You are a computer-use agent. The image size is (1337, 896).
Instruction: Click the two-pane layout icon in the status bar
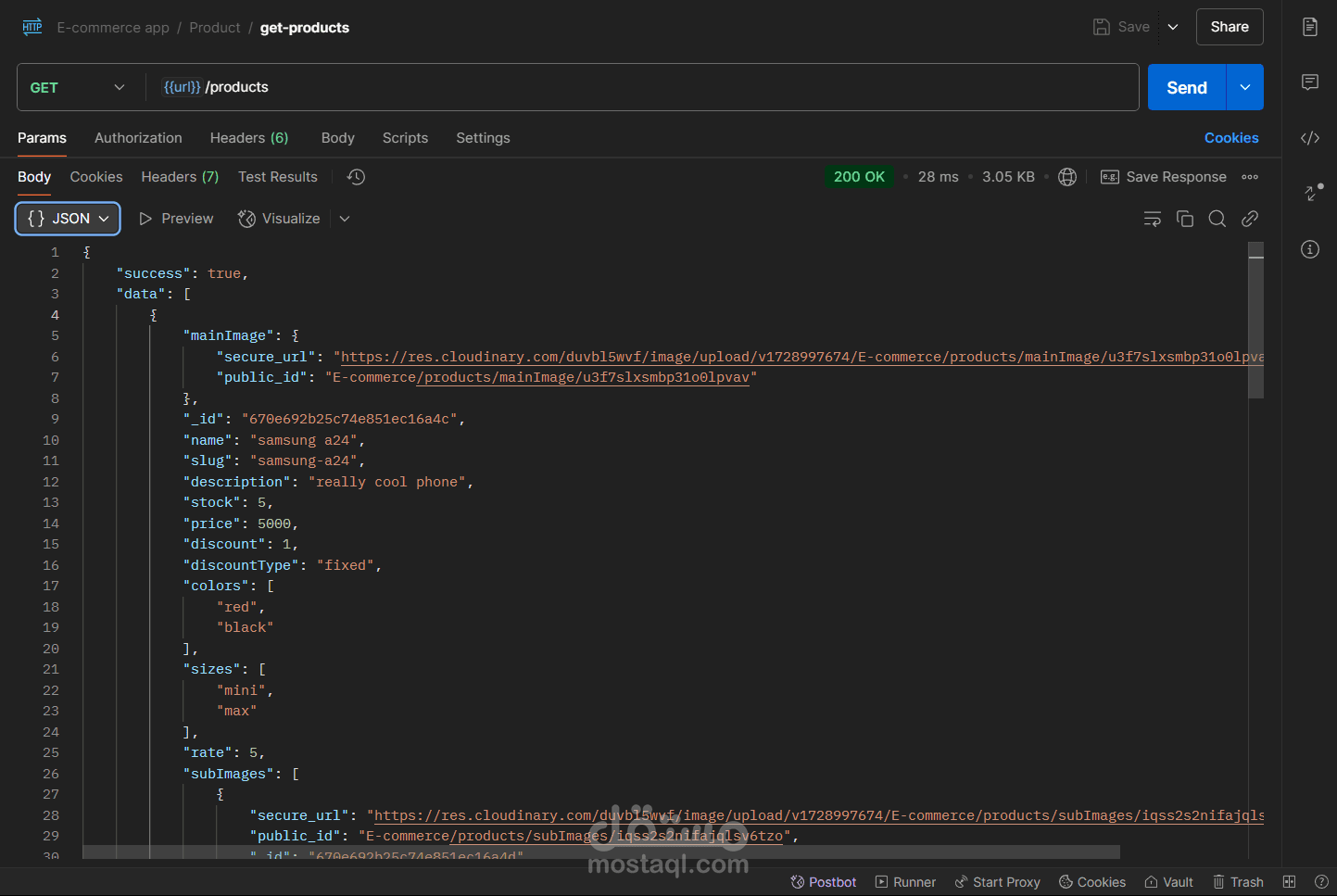pos(1289,882)
